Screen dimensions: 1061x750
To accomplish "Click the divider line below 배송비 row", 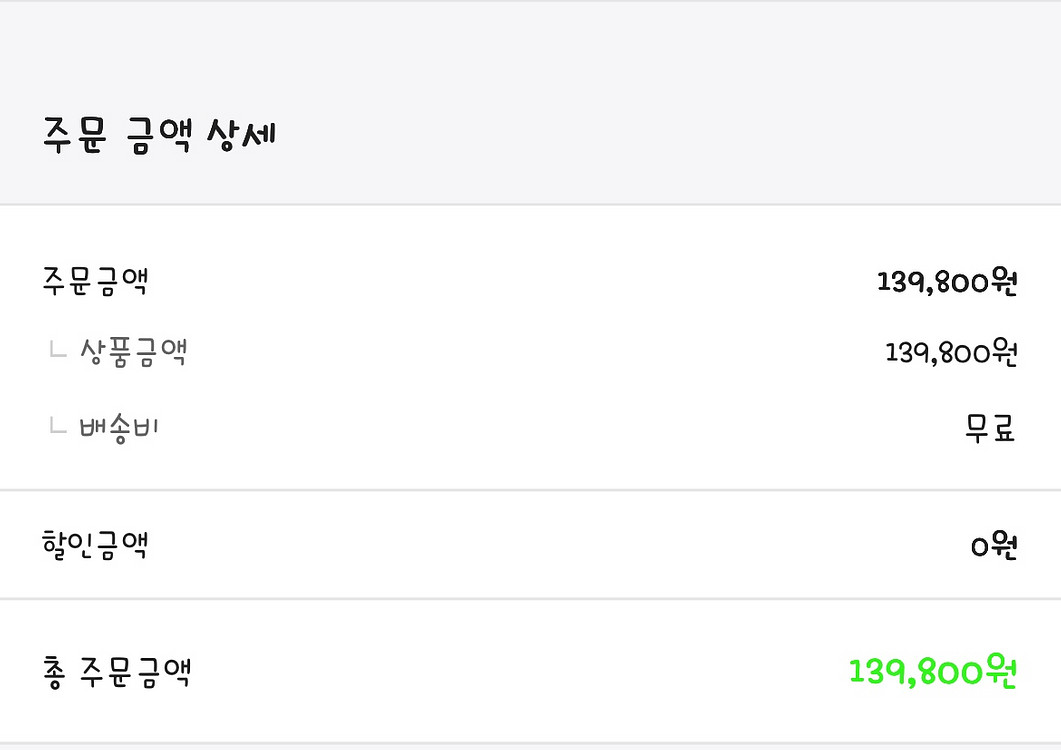I will click(x=530, y=489).
